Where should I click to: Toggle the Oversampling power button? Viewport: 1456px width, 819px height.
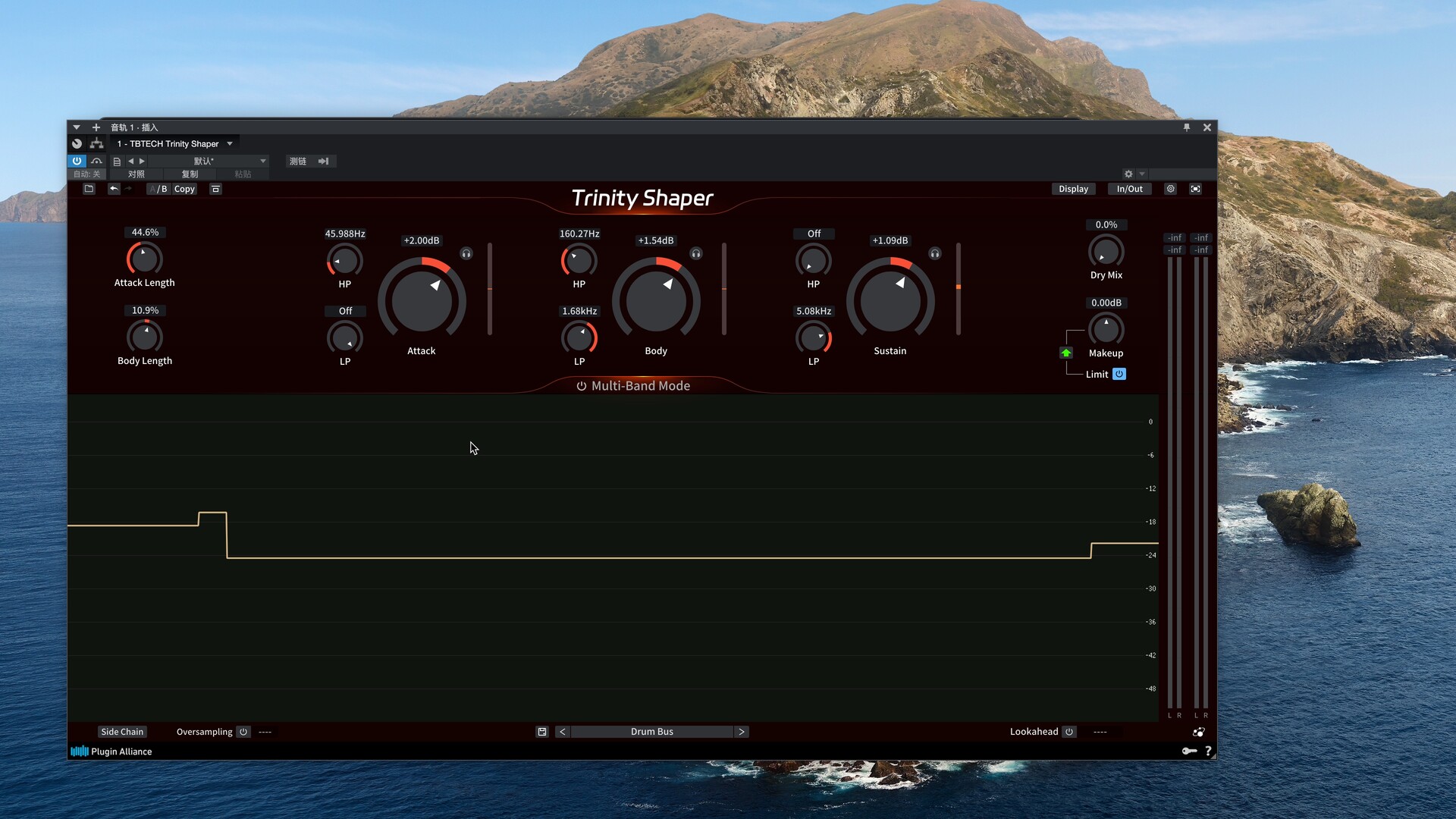(243, 732)
